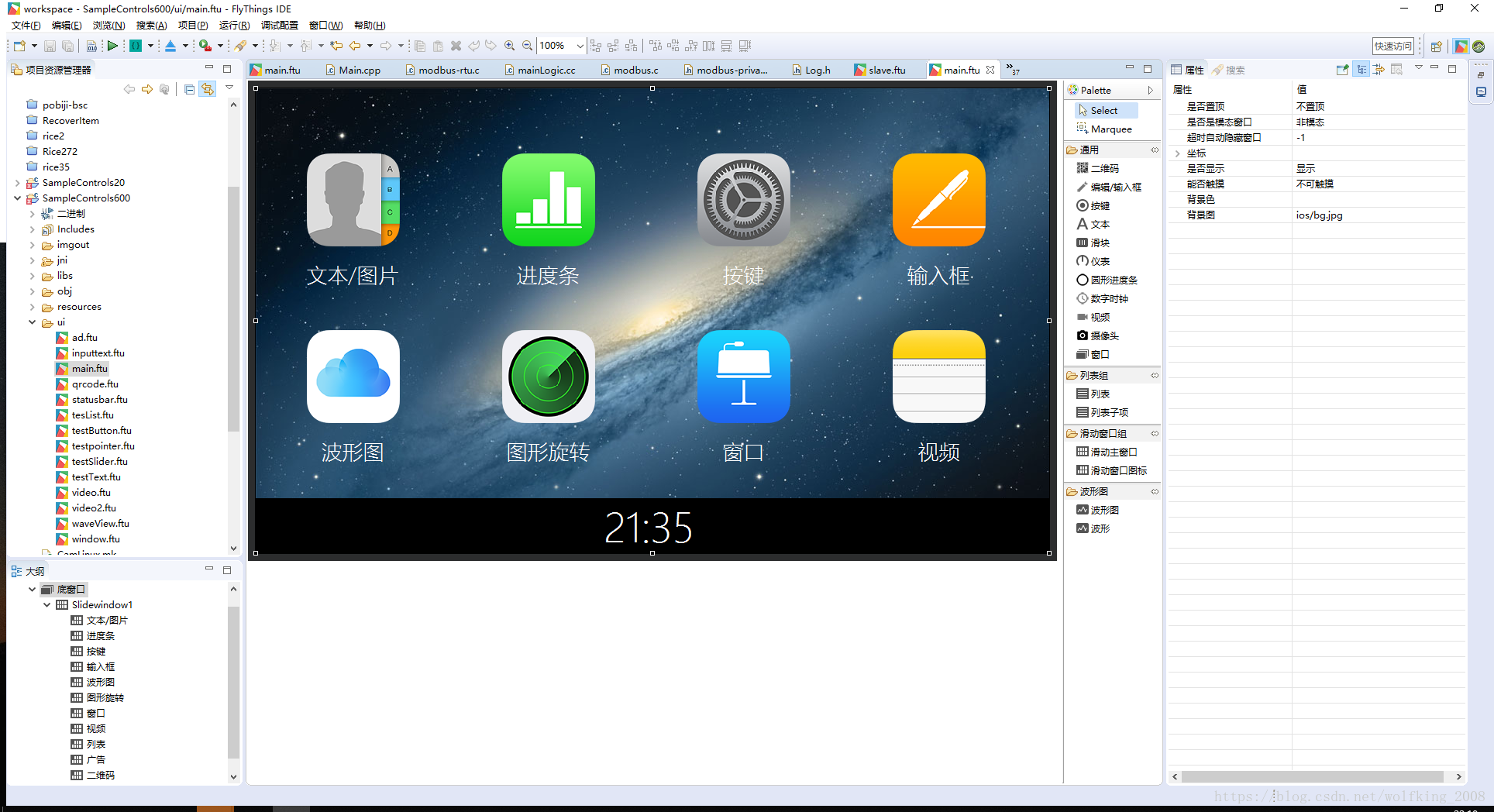Select the 滑块 slider palette tool
Image resolution: width=1494 pixels, height=812 pixels.
1093,243
